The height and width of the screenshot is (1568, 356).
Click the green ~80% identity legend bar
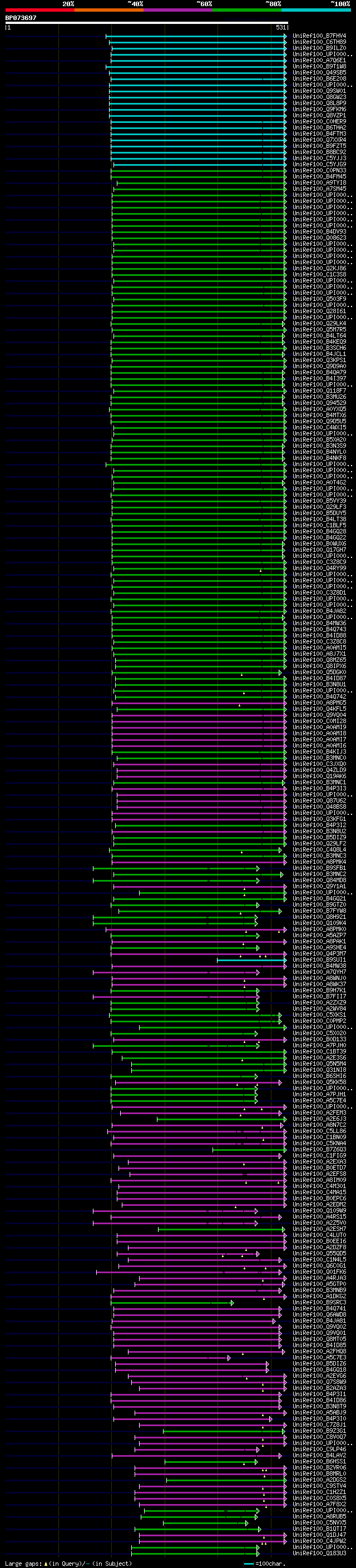(247, 10)
